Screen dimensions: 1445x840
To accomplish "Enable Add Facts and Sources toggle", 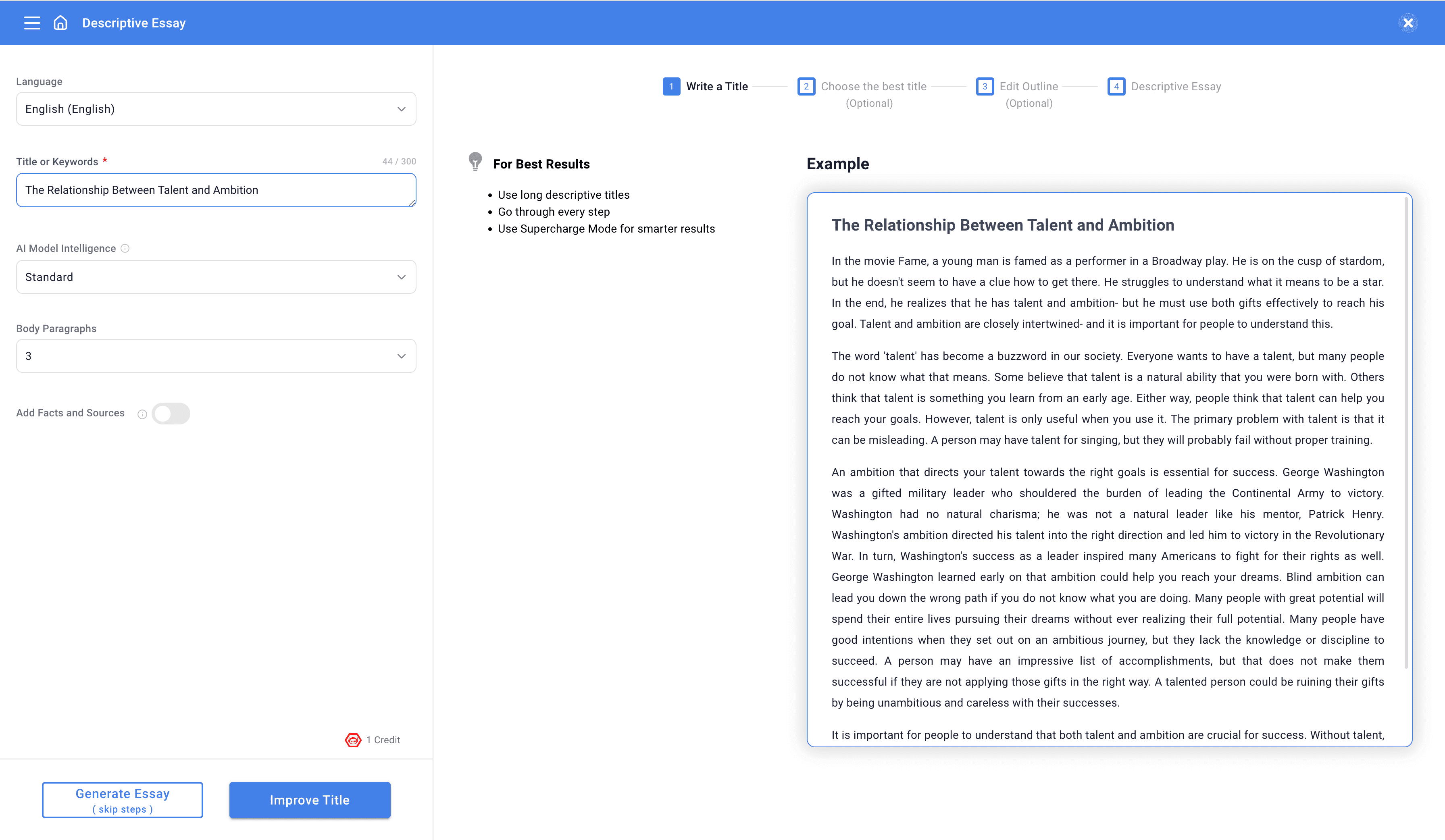I will pos(171,414).
